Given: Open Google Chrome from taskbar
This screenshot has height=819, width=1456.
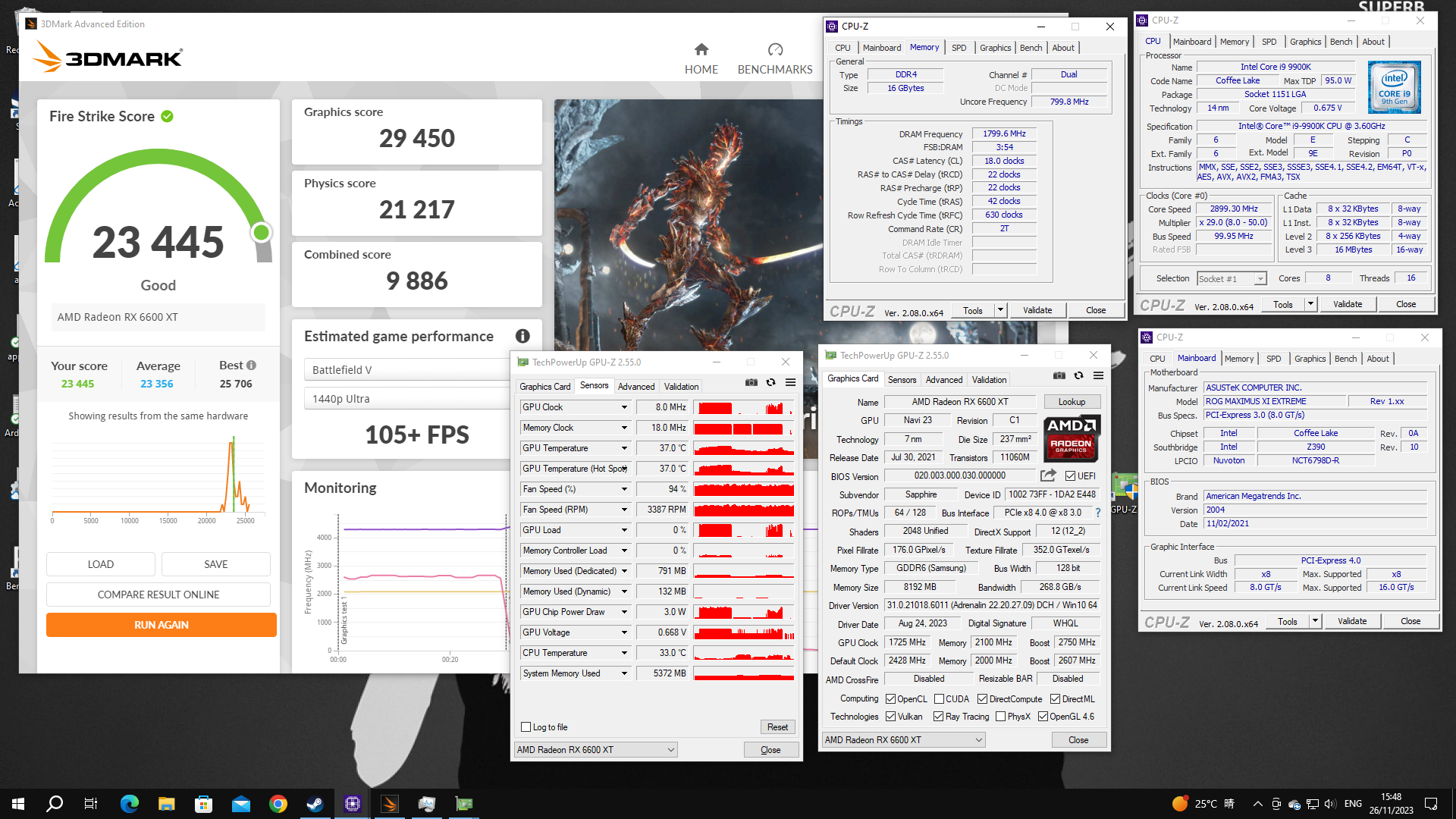Looking at the screenshot, I should 278,804.
